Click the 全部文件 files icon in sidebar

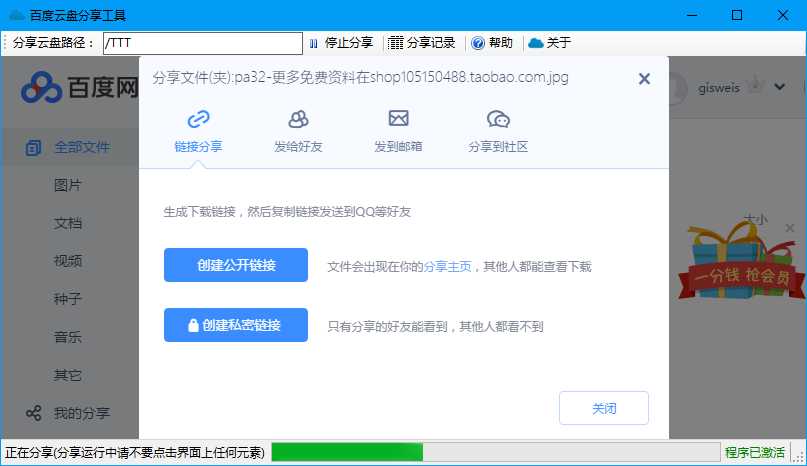[x=33, y=148]
